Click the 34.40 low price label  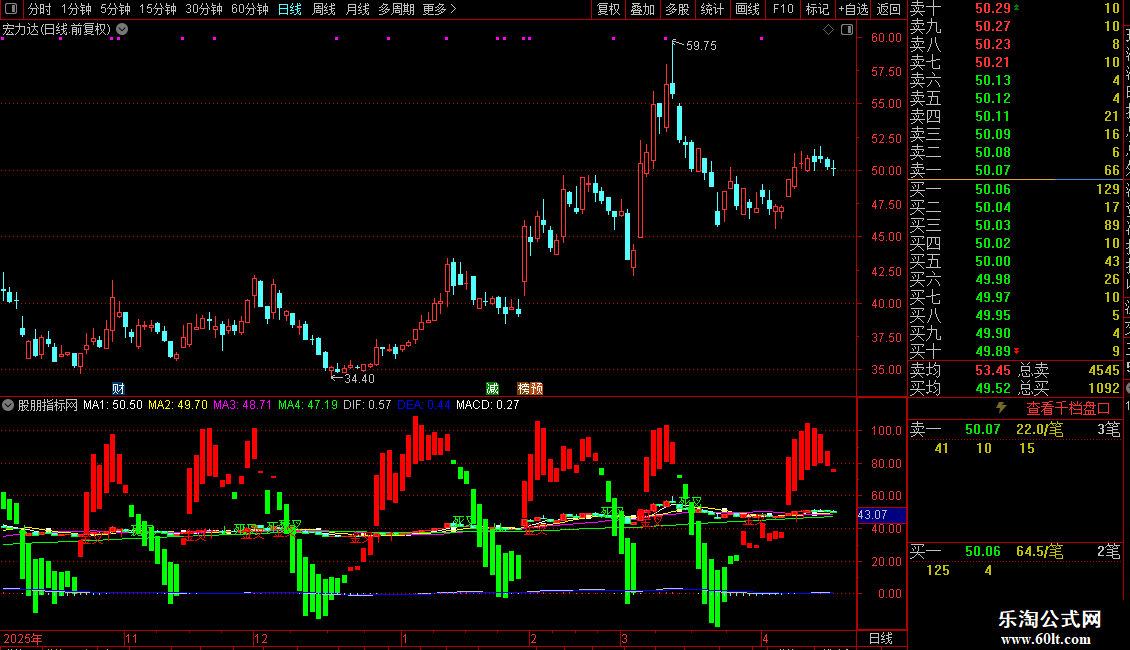360,378
